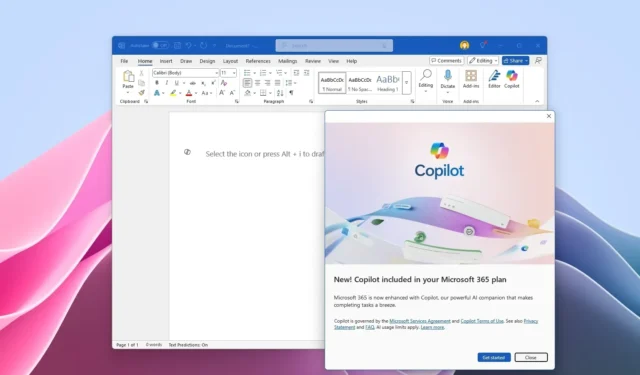Toggle show paragraph marks (pilcrow)
The height and width of the screenshot is (375, 640).
coord(291,93)
